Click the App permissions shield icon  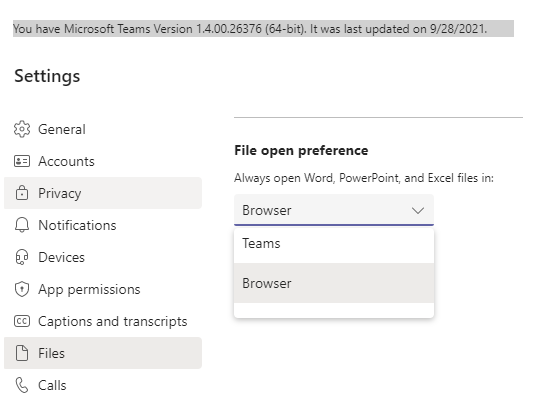tap(22, 289)
